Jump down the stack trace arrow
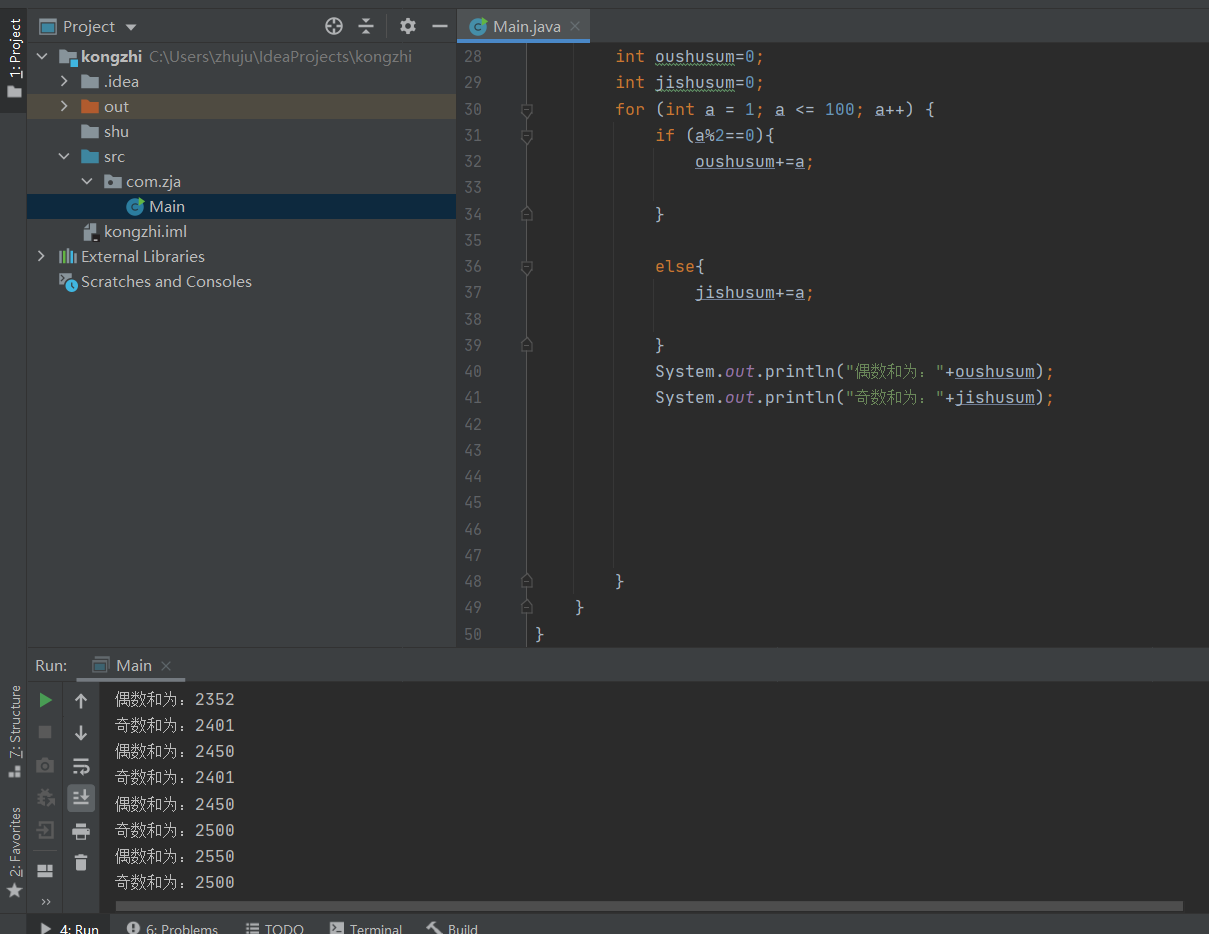Screen dimensions: 1209x934 81,732
